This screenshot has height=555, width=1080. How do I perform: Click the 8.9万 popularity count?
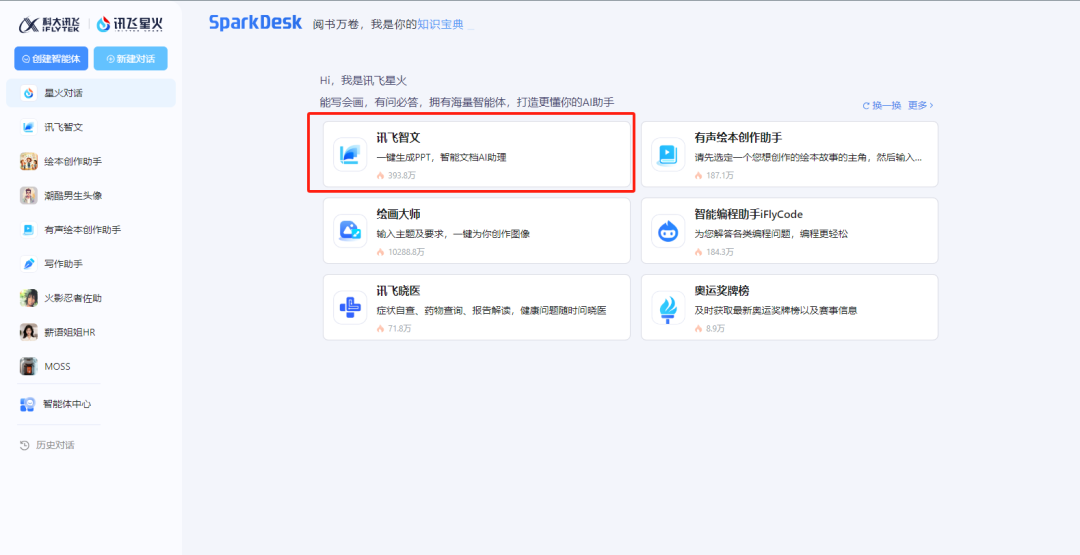point(715,328)
